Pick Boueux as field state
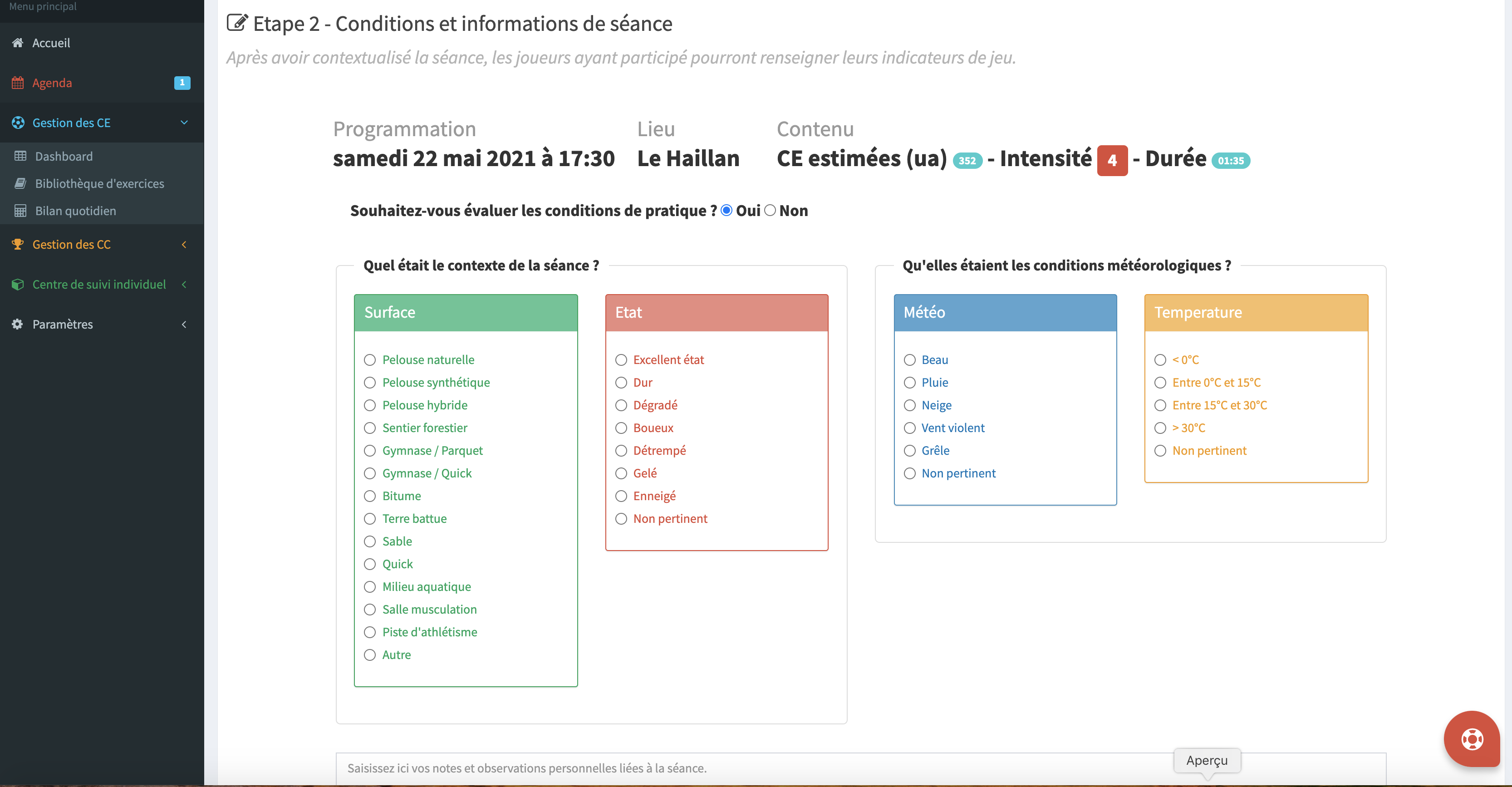 point(621,428)
